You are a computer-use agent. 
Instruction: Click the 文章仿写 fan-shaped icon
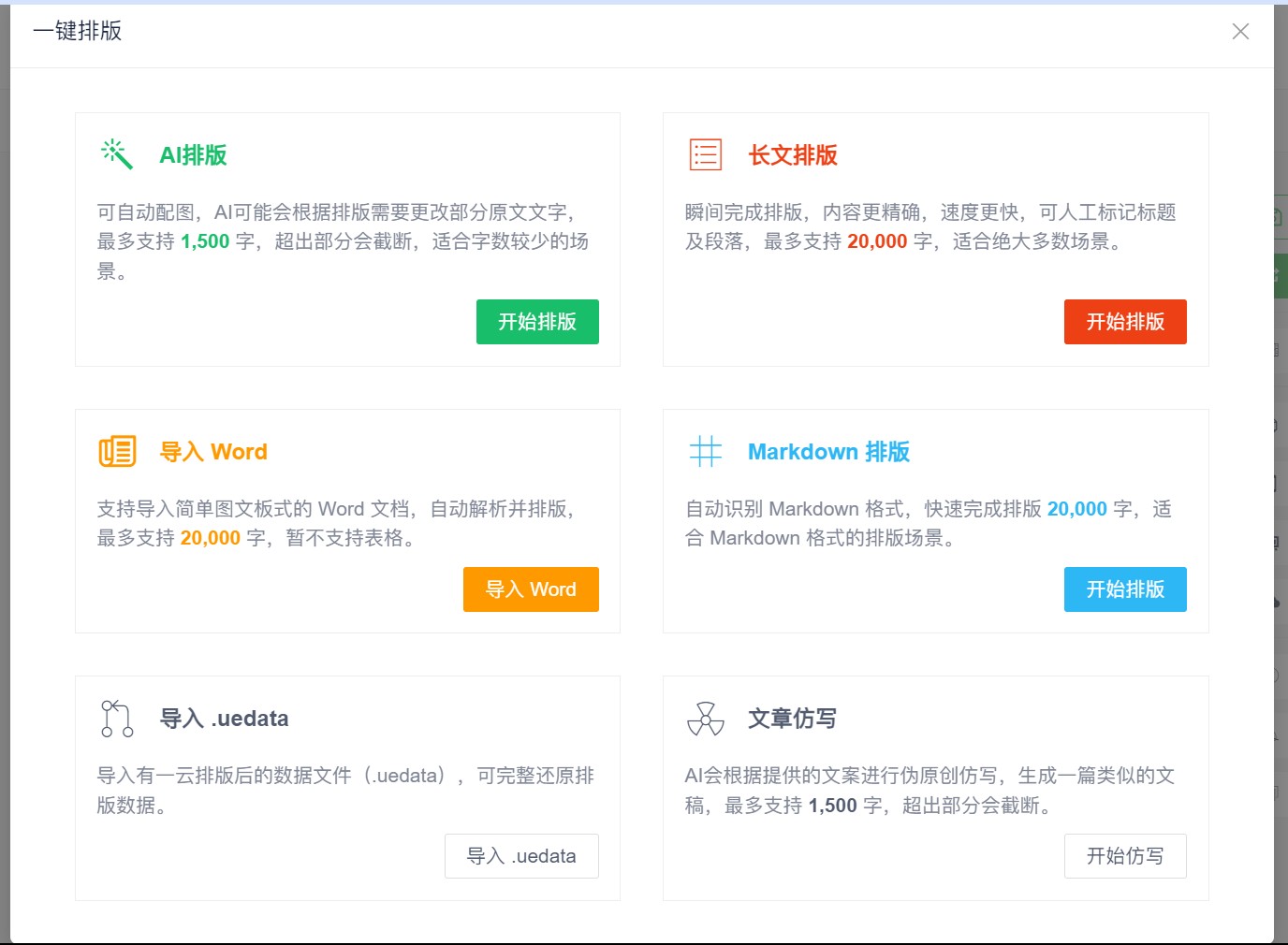(x=705, y=718)
